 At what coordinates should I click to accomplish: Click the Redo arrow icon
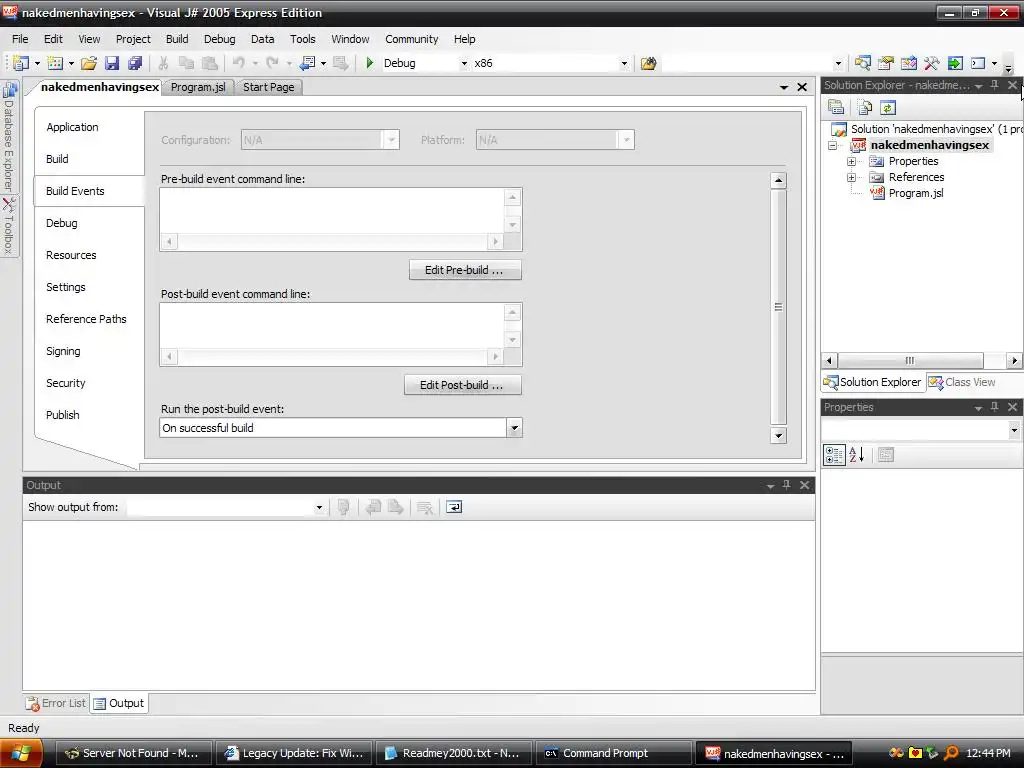click(272, 63)
